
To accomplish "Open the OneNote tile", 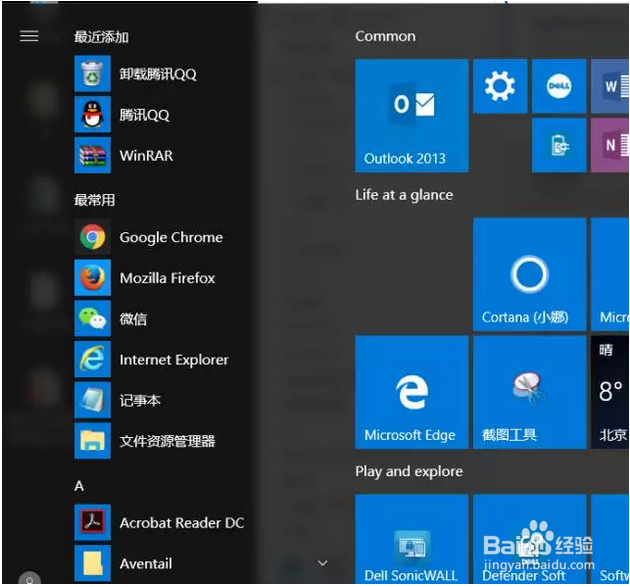I will pyautogui.click(x=610, y=145).
